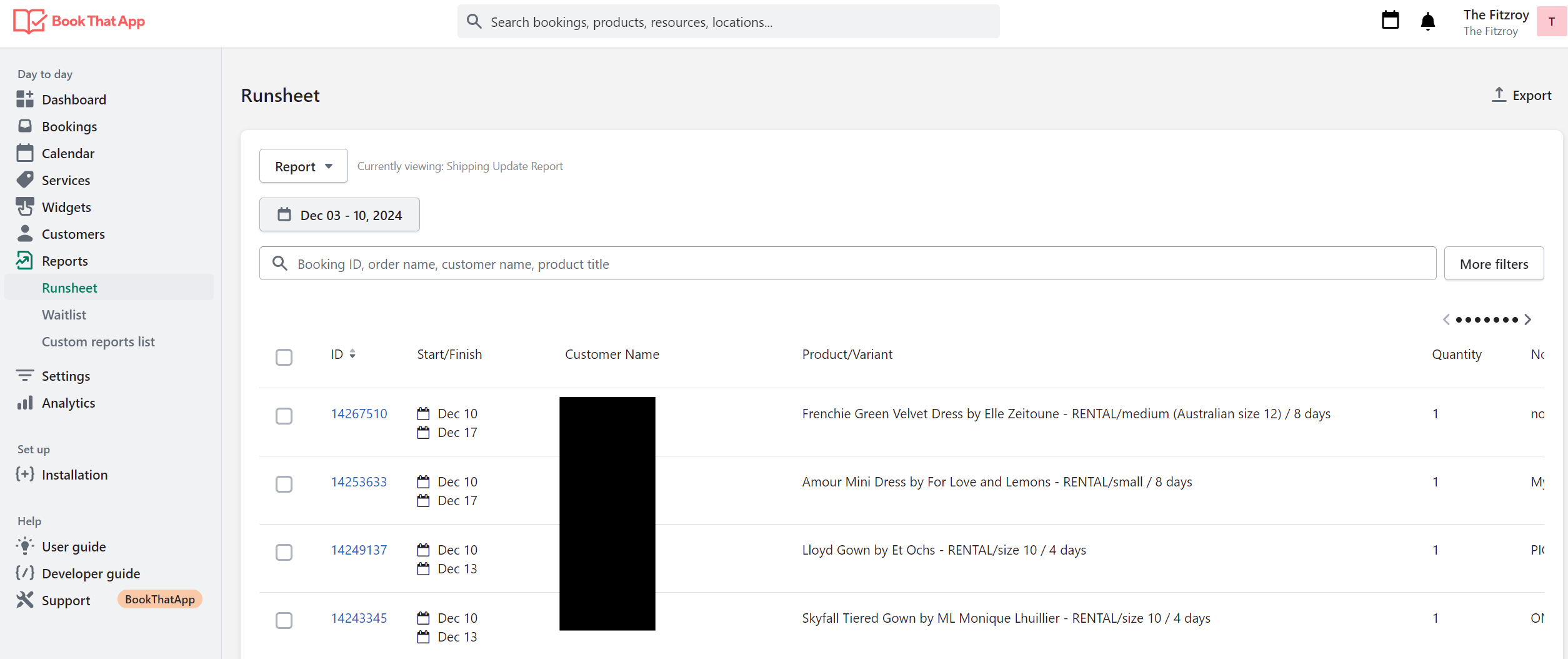The width and height of the screenshot is (1568, 659).
Task: Toggle the select-all header checkbox
Action: 284,357
